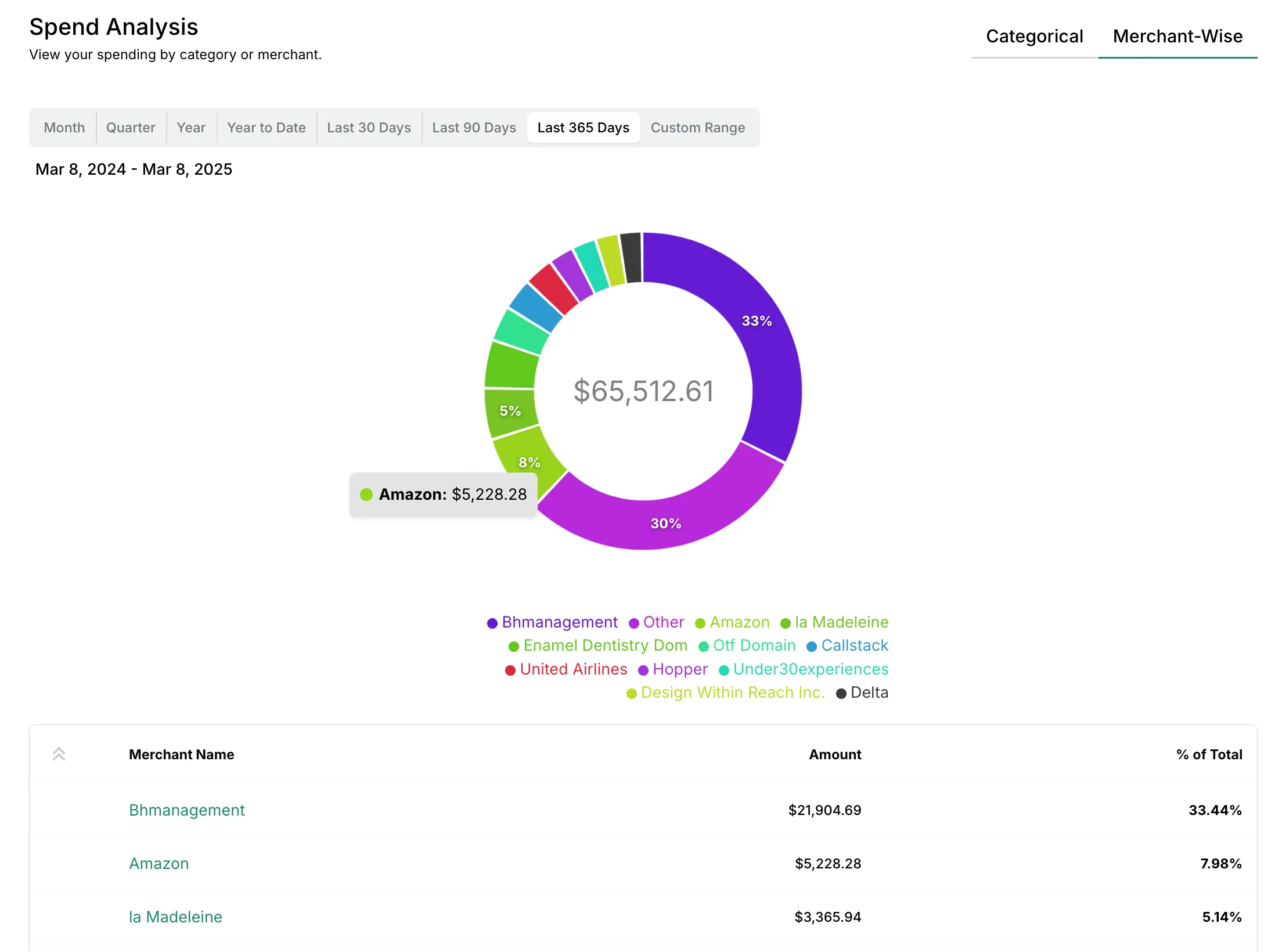This screenshot has width=1282, height=952.
Task: Open the la Madeleine merchant link in table
Action: tap(175, 917)
